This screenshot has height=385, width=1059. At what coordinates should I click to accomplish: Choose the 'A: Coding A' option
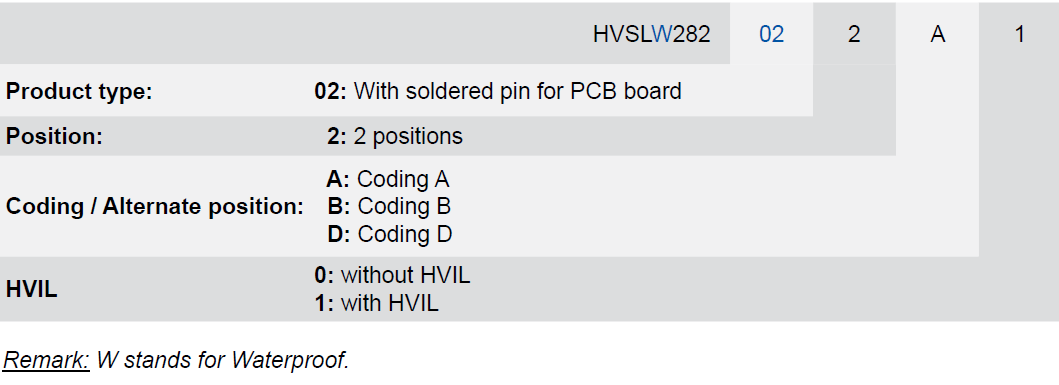(x=388, y=179)
